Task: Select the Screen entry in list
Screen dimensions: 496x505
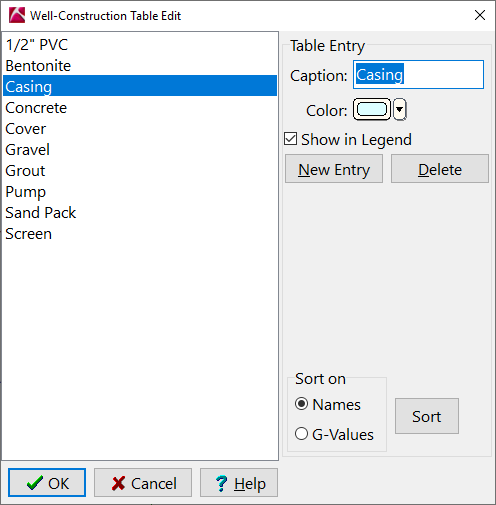Action: click(x=140, y=234)
